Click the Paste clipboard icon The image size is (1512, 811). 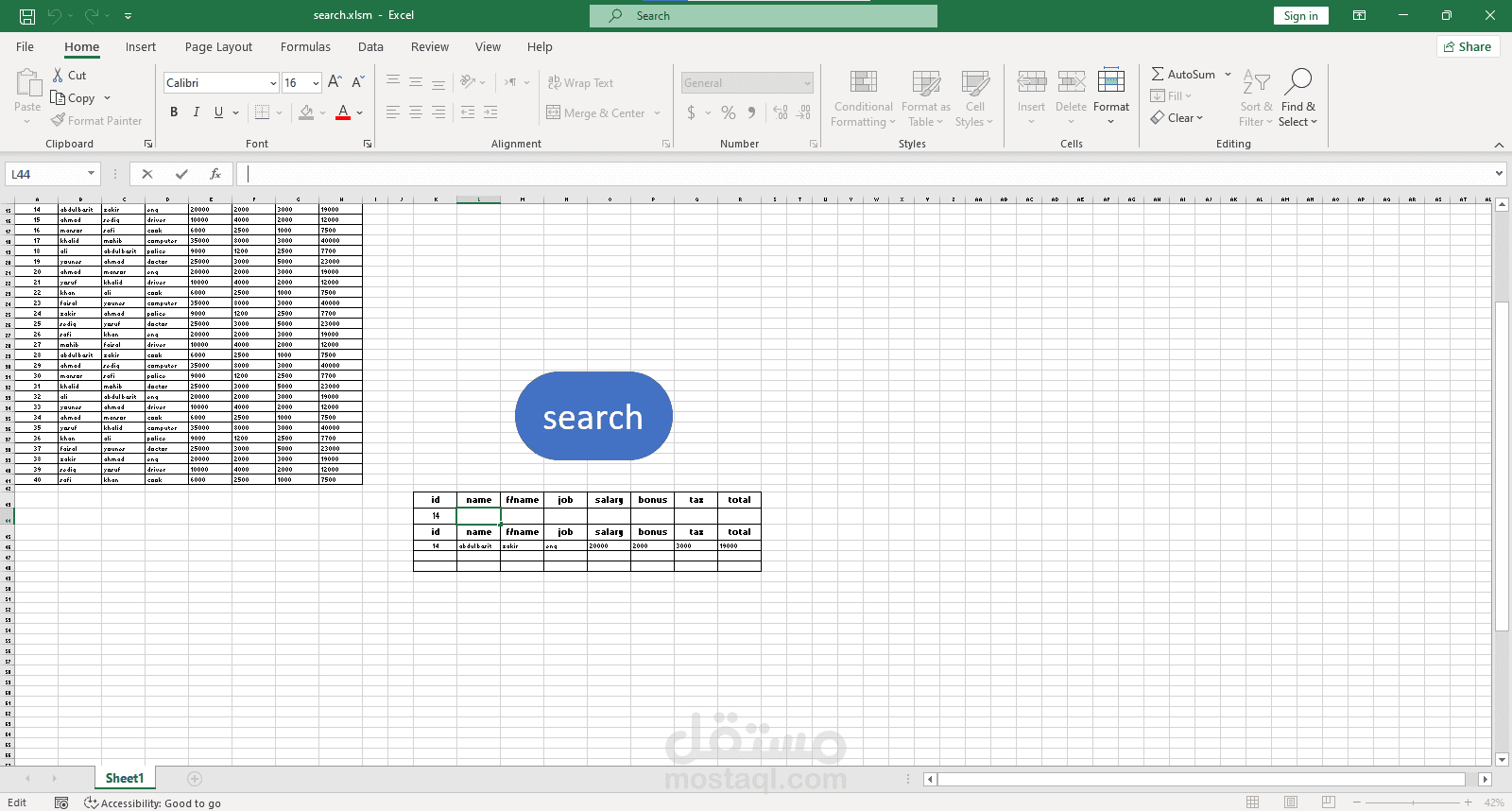coord(27,82)
